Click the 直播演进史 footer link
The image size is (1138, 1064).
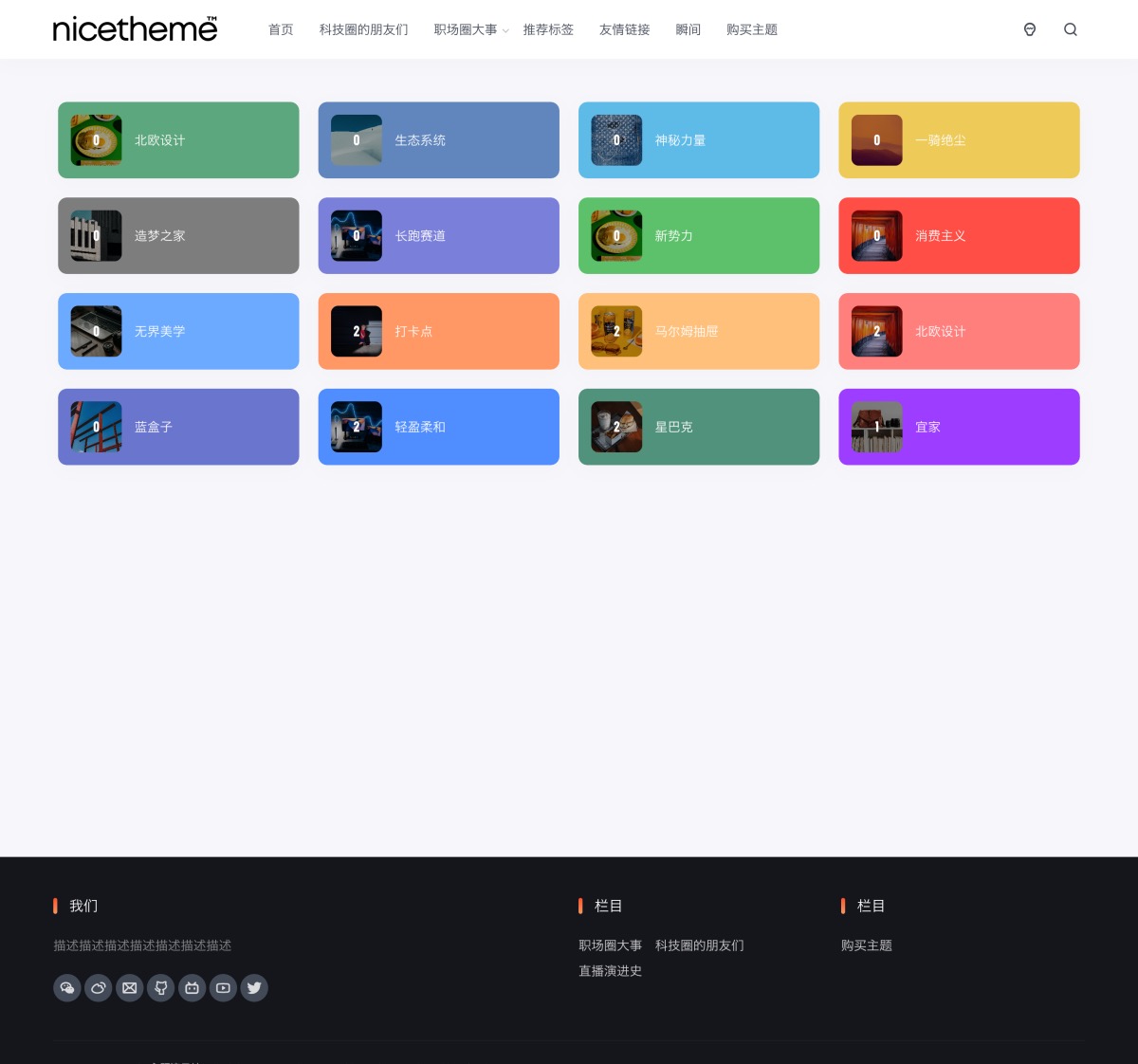[610, 971]
